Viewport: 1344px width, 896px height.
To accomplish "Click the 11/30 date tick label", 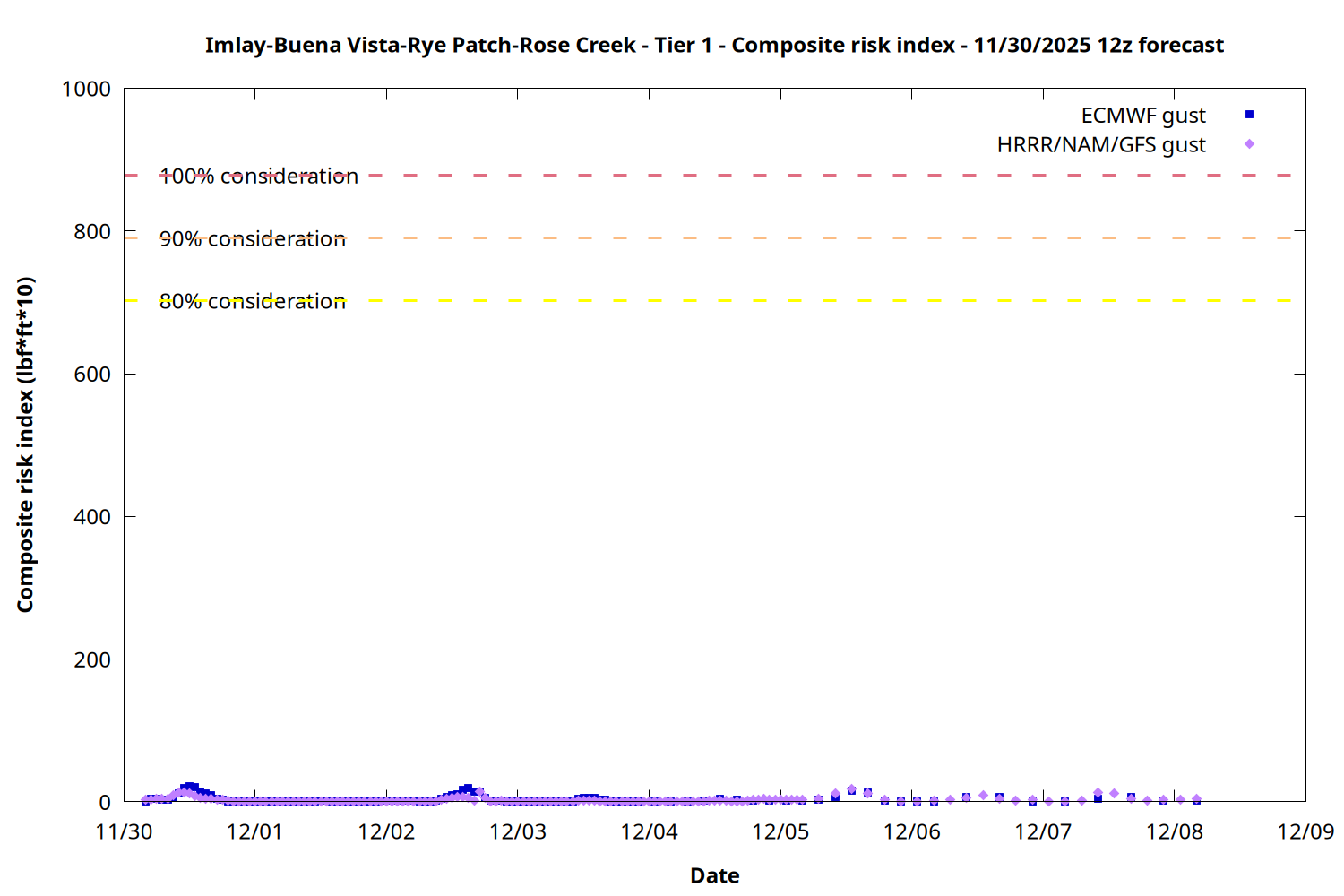I will [x=124, y=831].
